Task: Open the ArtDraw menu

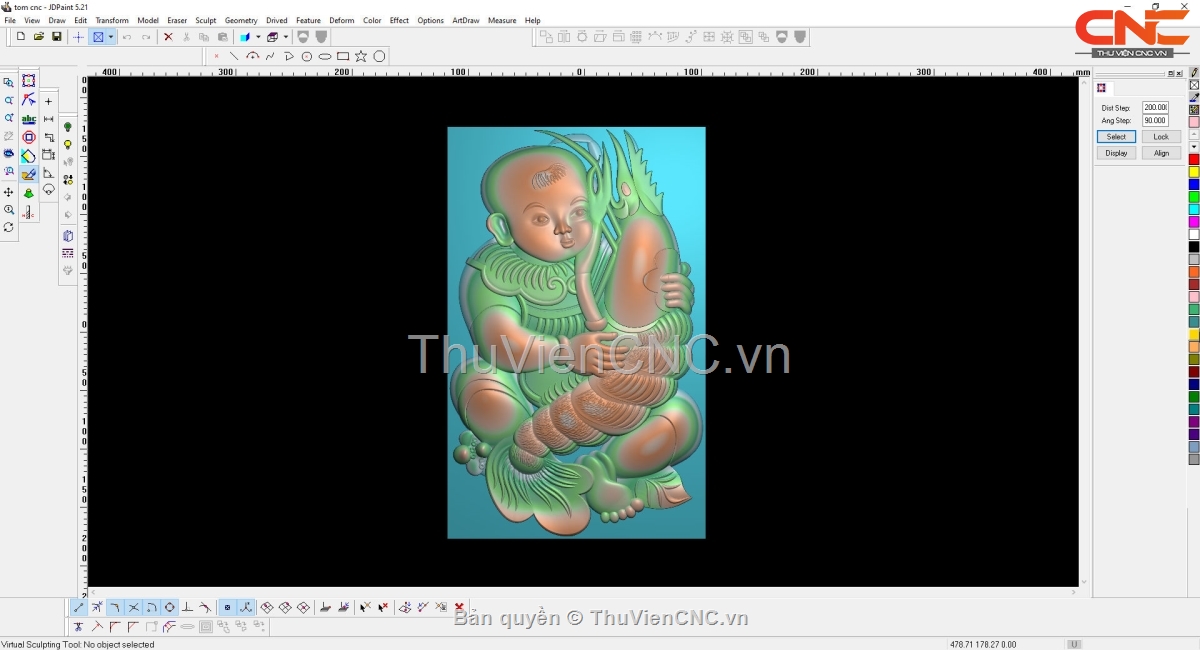Action: pos(465,20)
